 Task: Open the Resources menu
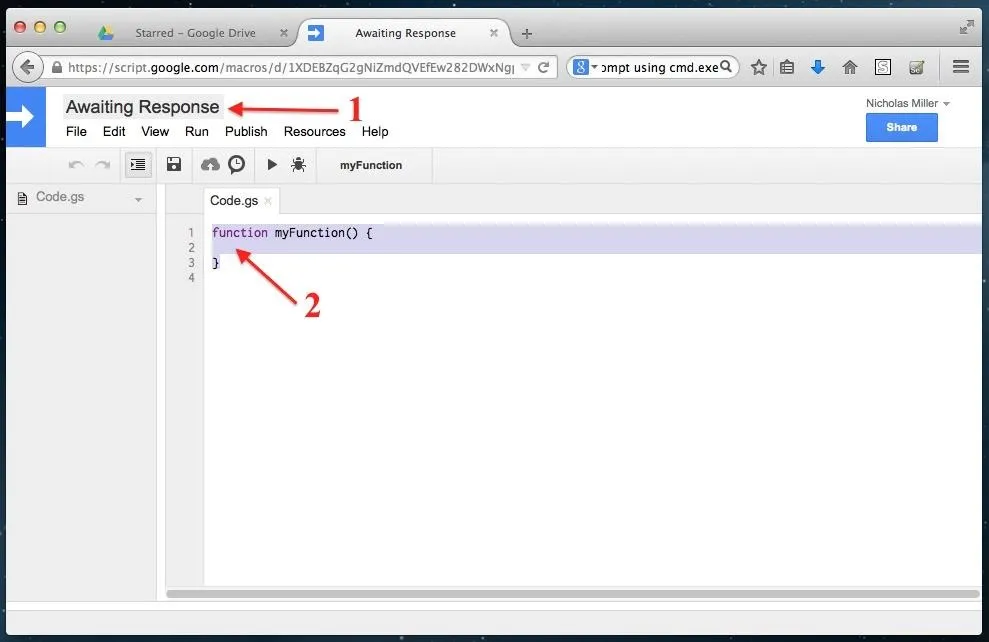[x=315, y=131]
